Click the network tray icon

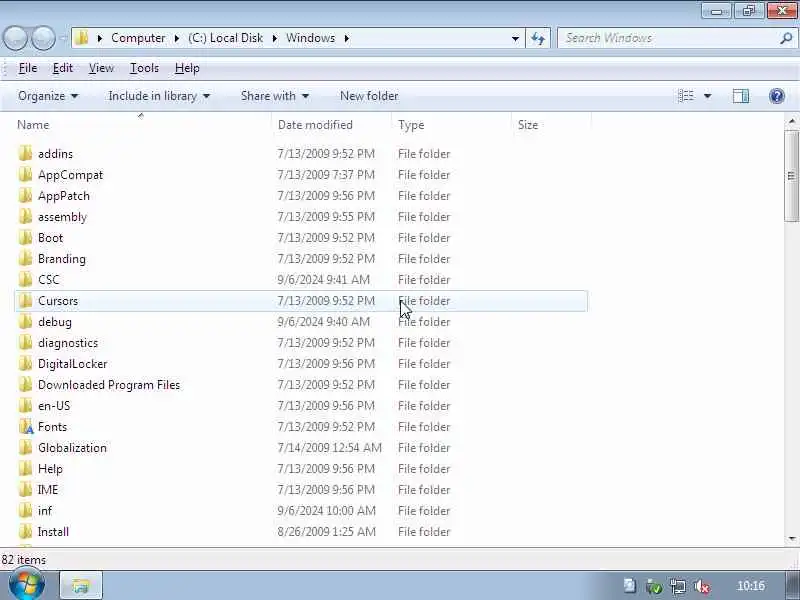point(678,586)
